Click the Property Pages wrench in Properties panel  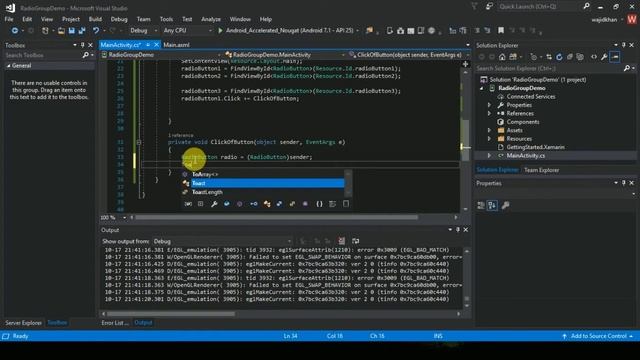(505, 205)
